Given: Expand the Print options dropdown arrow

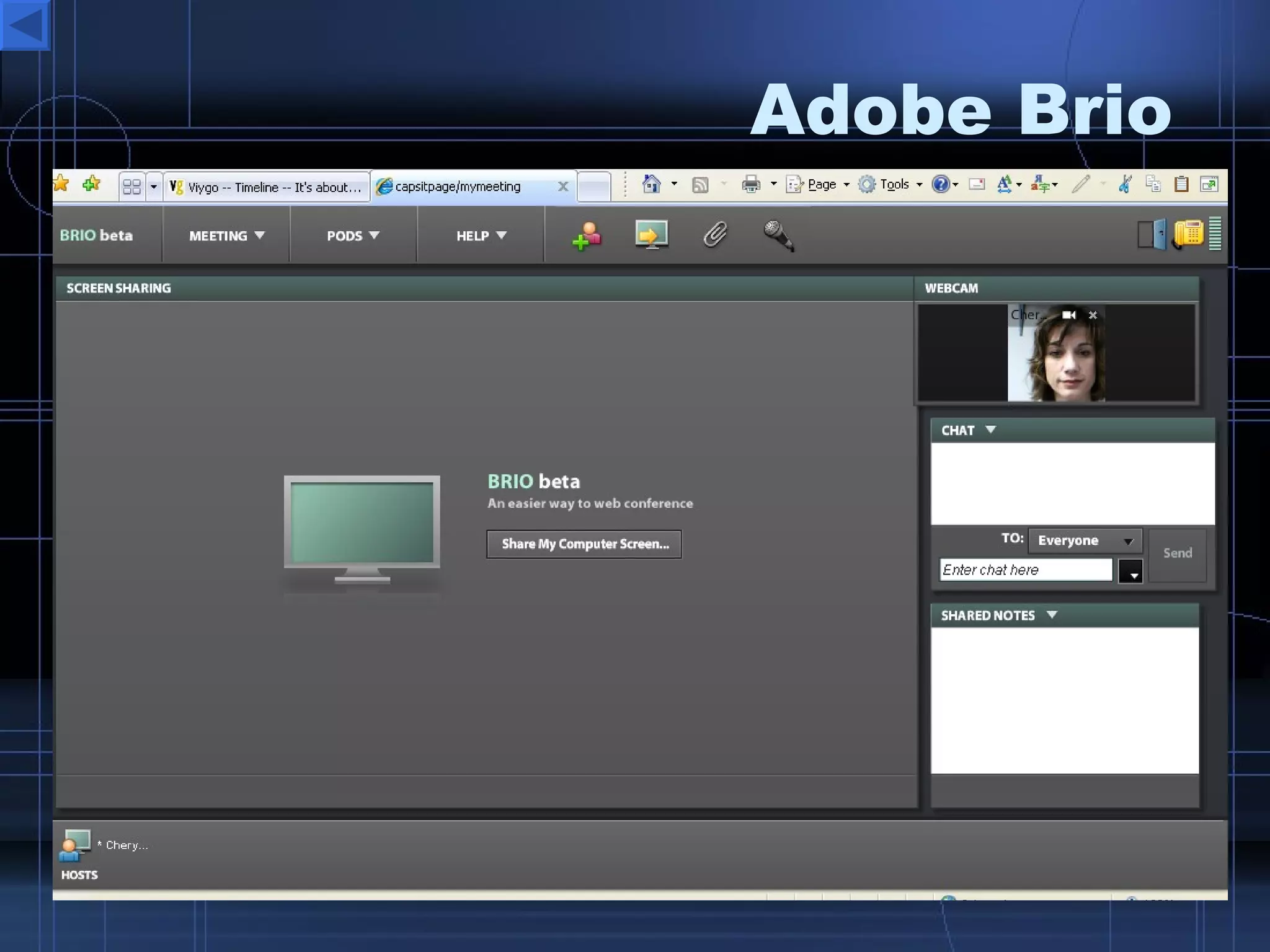Looking at the screenshot, I should 773,184.
